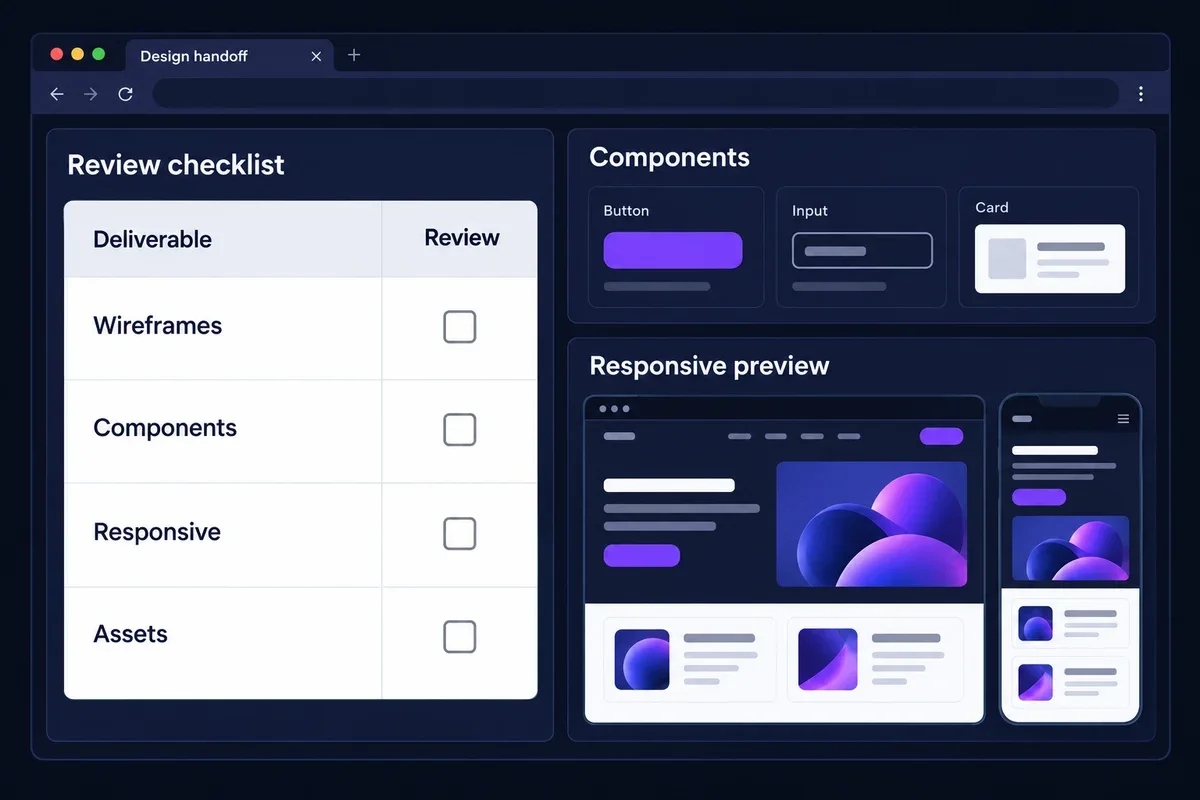The image size is (1200, 800).
Task: Reload the page with the refresh icon
Action: 125,94
